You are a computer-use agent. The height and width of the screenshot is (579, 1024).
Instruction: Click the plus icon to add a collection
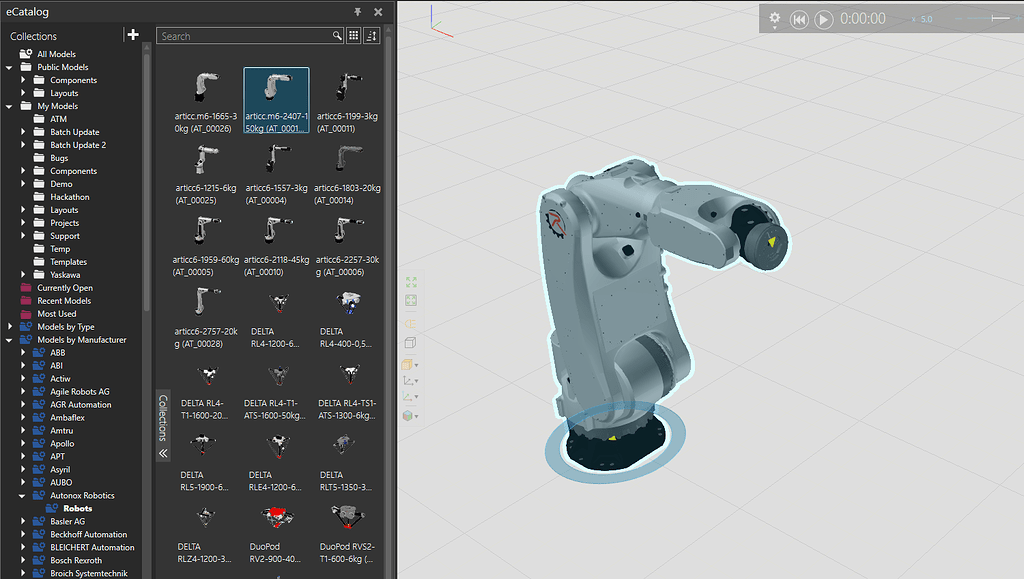[x=133, y=35]
